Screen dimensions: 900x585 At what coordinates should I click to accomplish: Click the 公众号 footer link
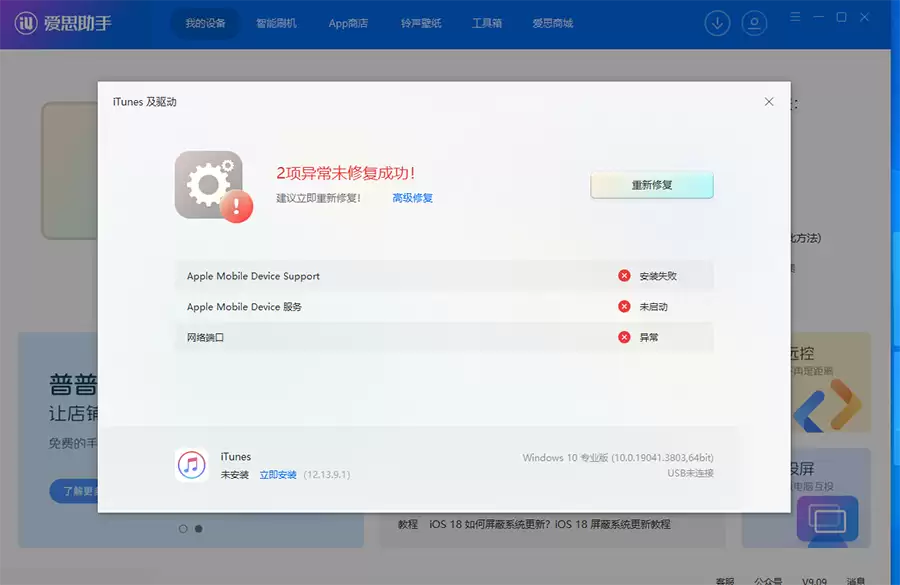click(768, 581)
